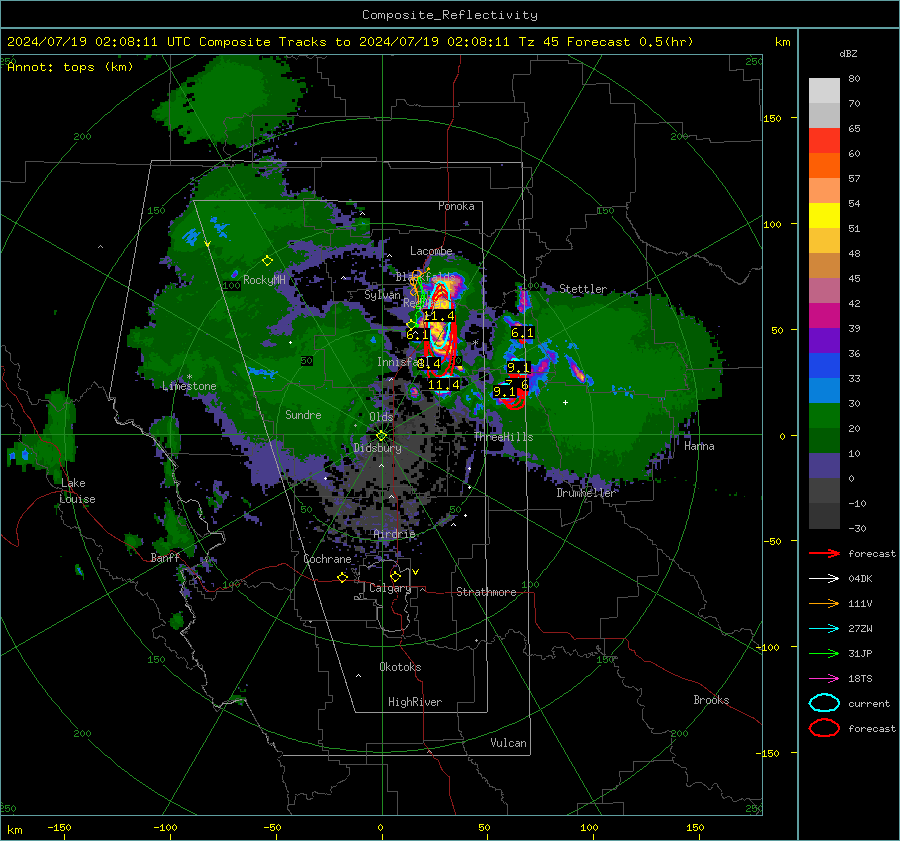The height and width of the screenshot is (841, 900).
Task: Click the Strathmore label
Action: [x=486, y=592]
